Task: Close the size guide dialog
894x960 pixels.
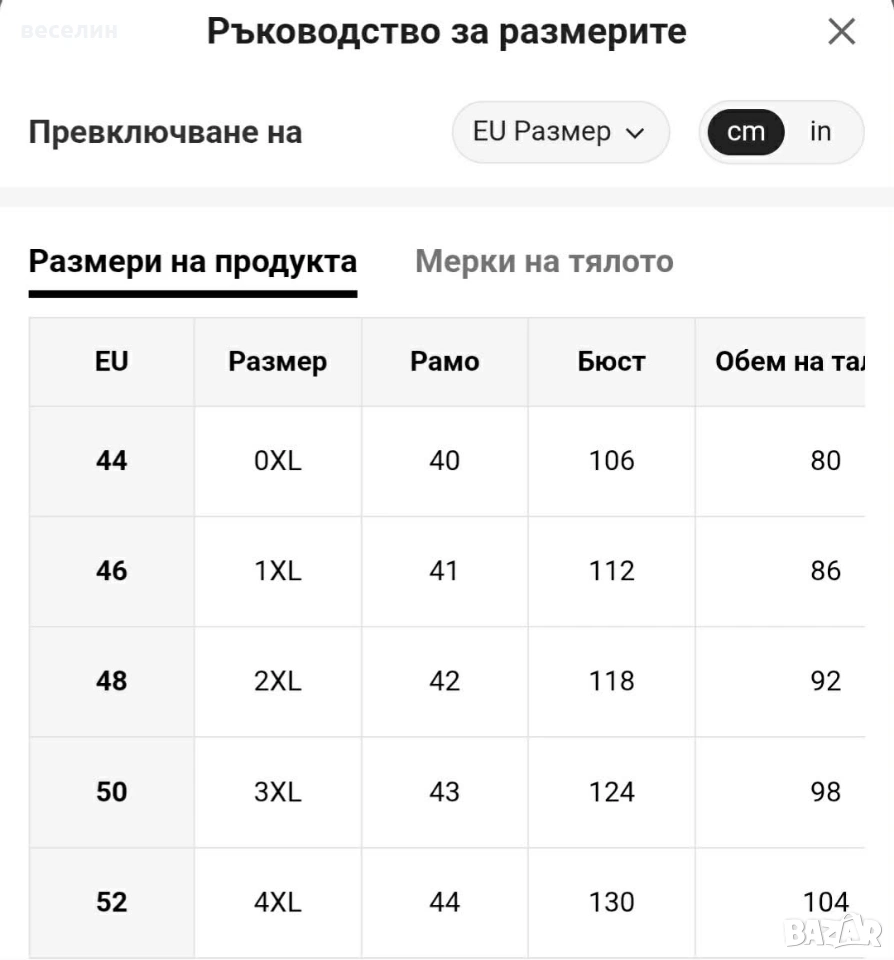Action: pos(841,31)
